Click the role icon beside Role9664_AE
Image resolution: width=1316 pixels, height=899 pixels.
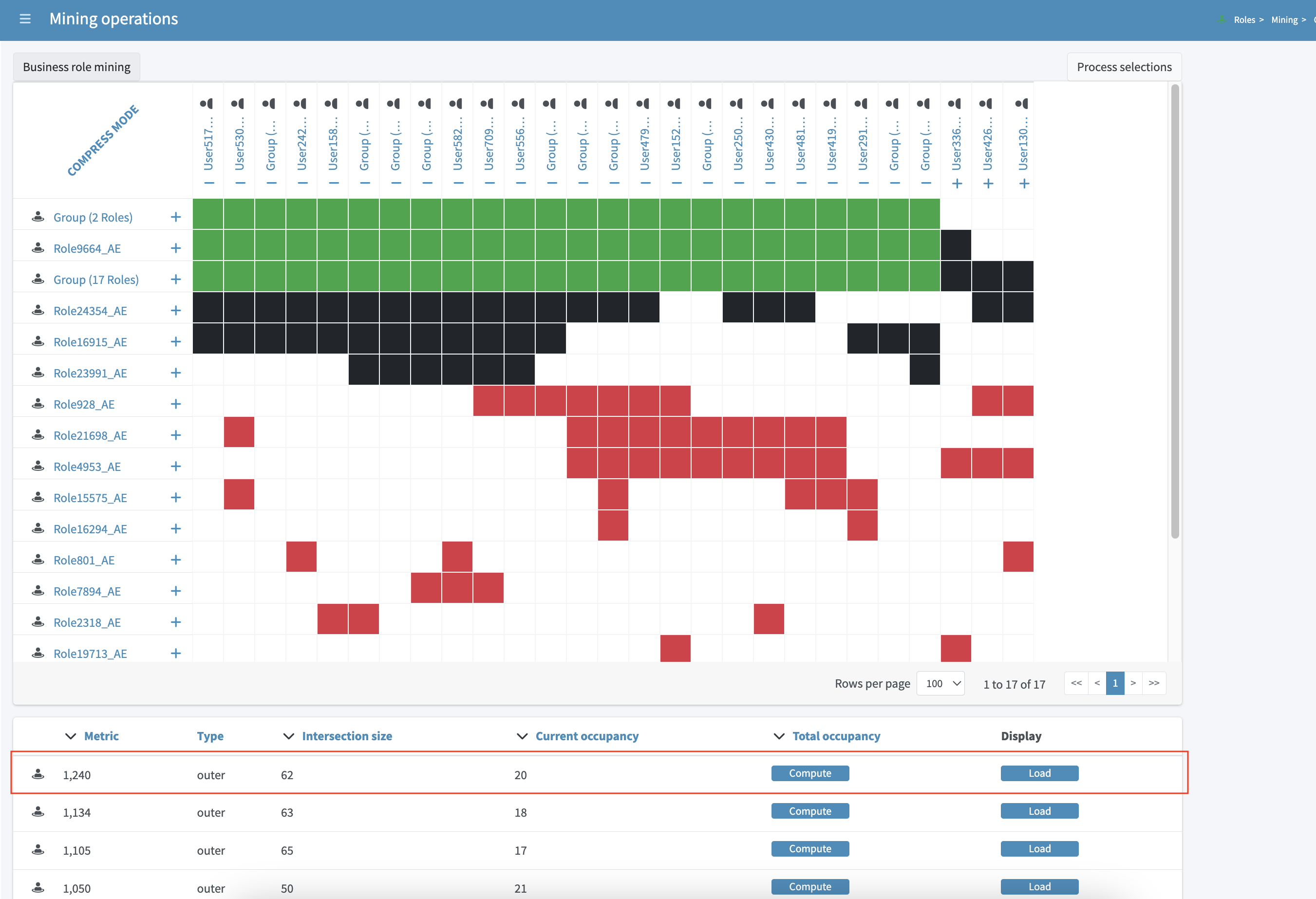coord(38,248)
